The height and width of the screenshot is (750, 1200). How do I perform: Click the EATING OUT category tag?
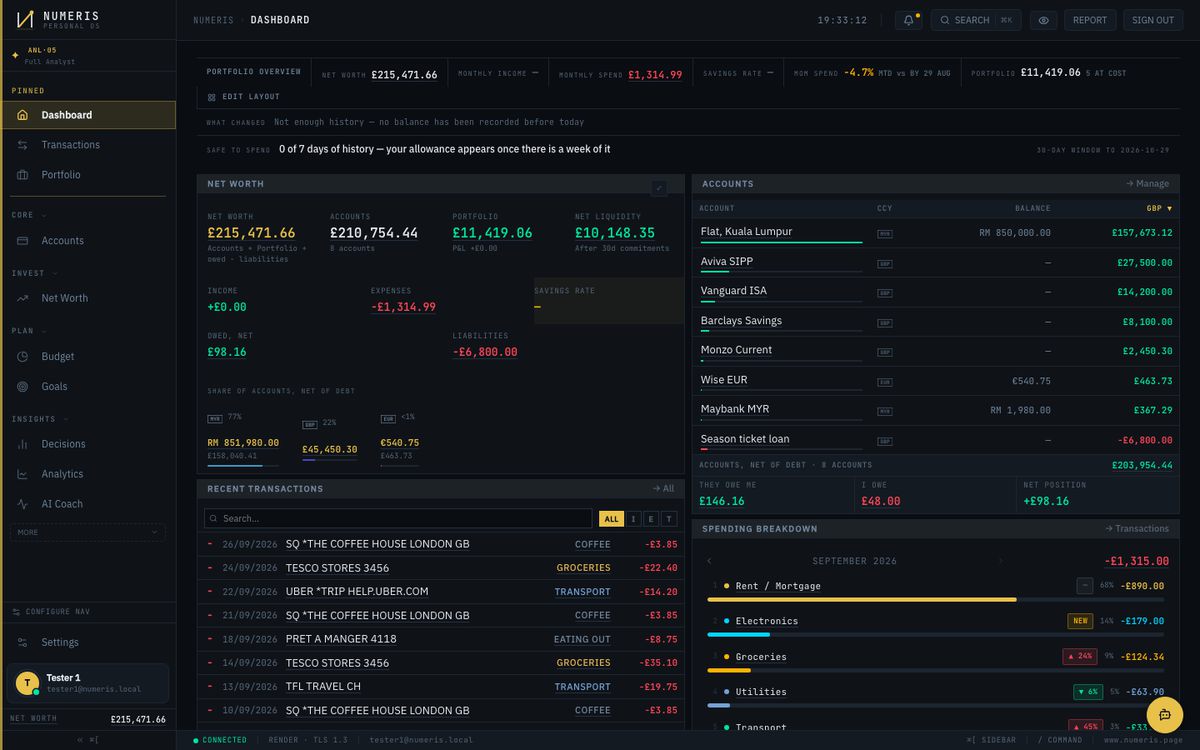point(582,639)
